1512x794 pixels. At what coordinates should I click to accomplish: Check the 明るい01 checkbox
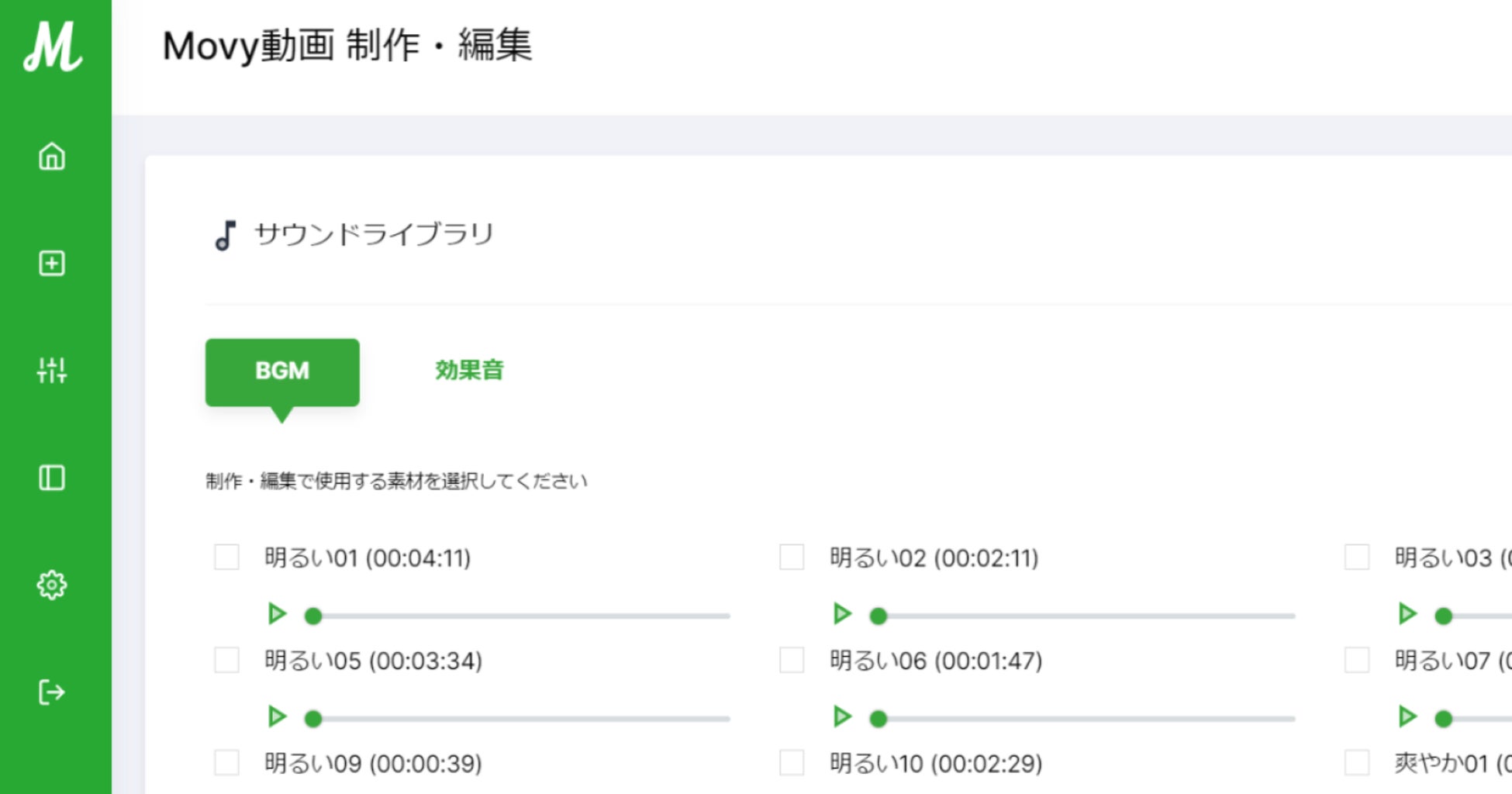tap(226, 557)
